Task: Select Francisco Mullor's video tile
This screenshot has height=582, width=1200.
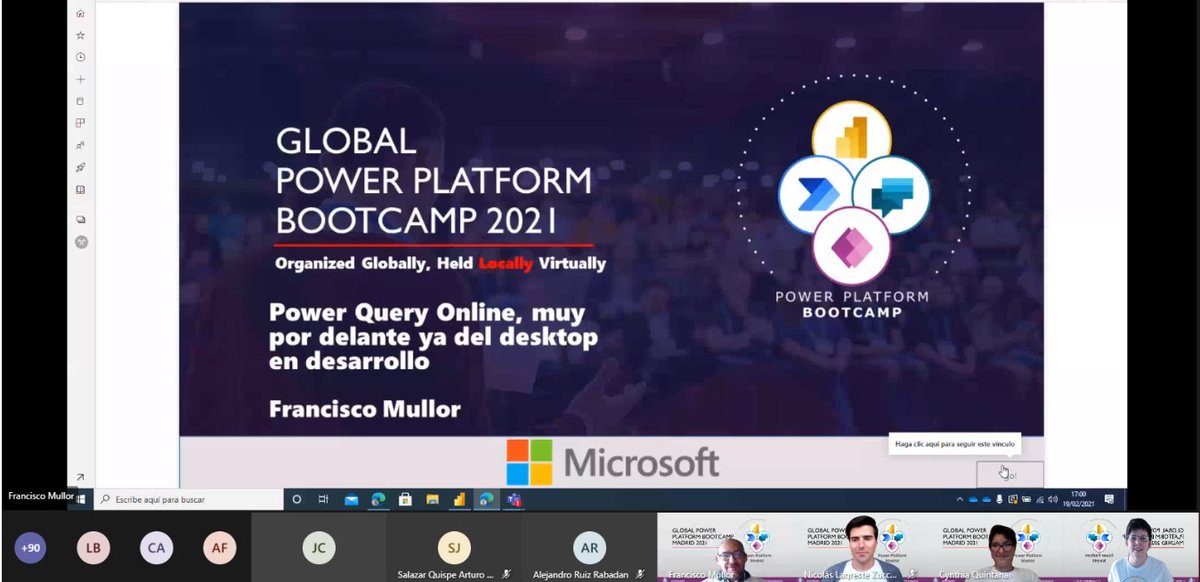Action: [x=724, y=547]
